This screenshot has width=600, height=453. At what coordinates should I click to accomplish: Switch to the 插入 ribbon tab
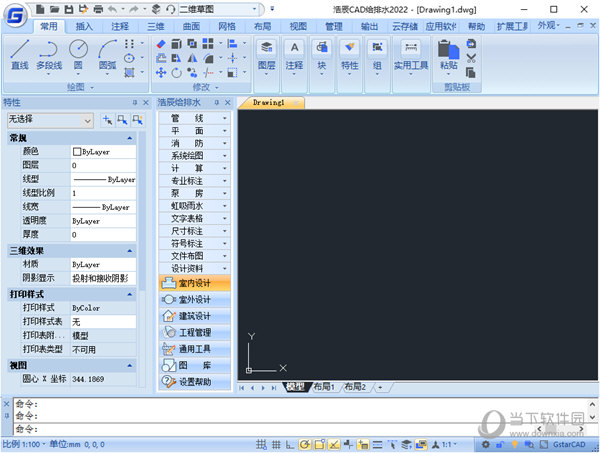(84, 26)
